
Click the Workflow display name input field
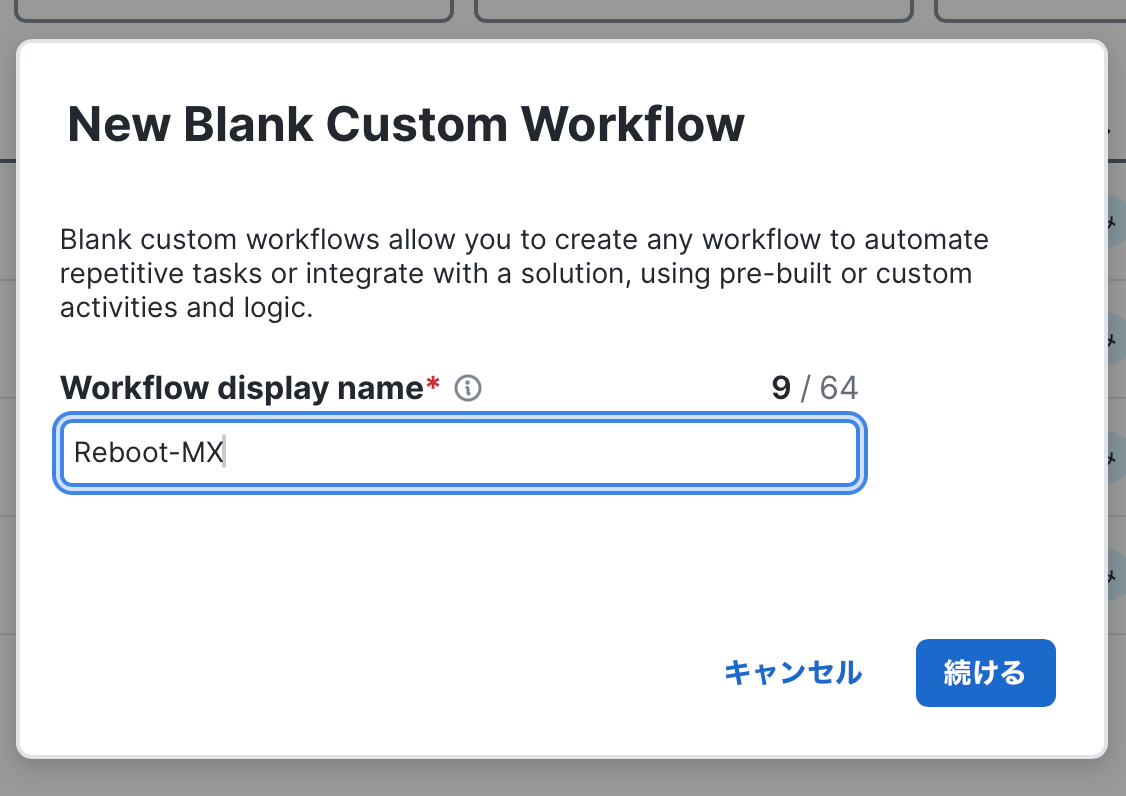pos(460,453)
